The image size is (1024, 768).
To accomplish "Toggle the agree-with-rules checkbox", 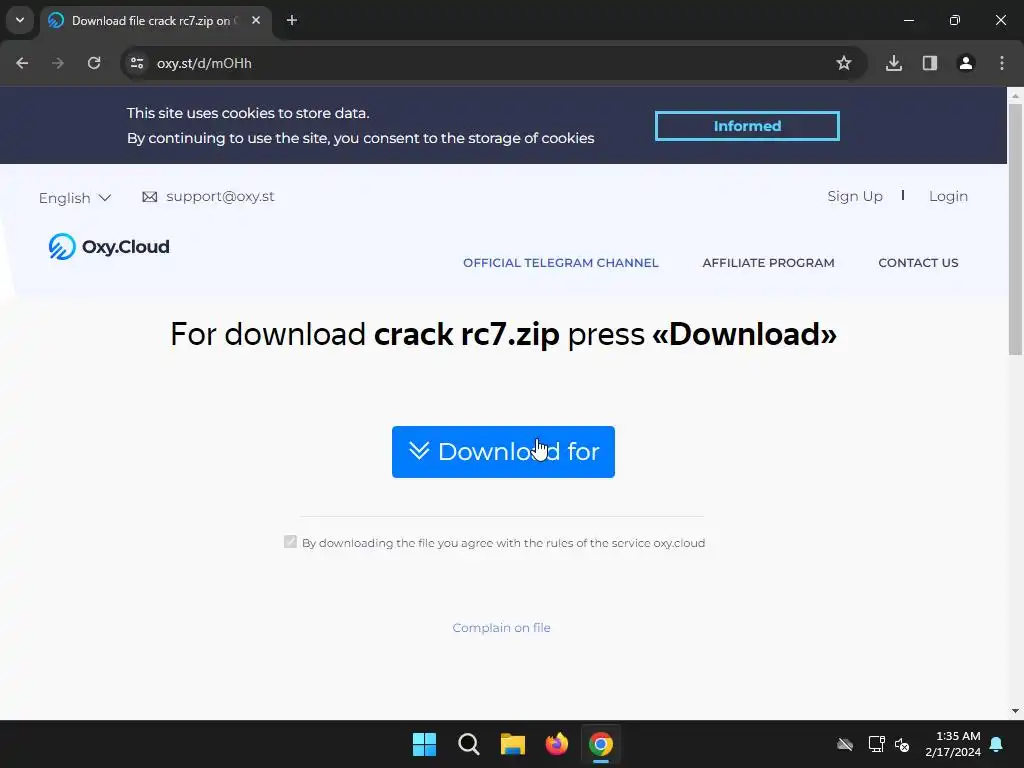I will click(x=290, y=542).
